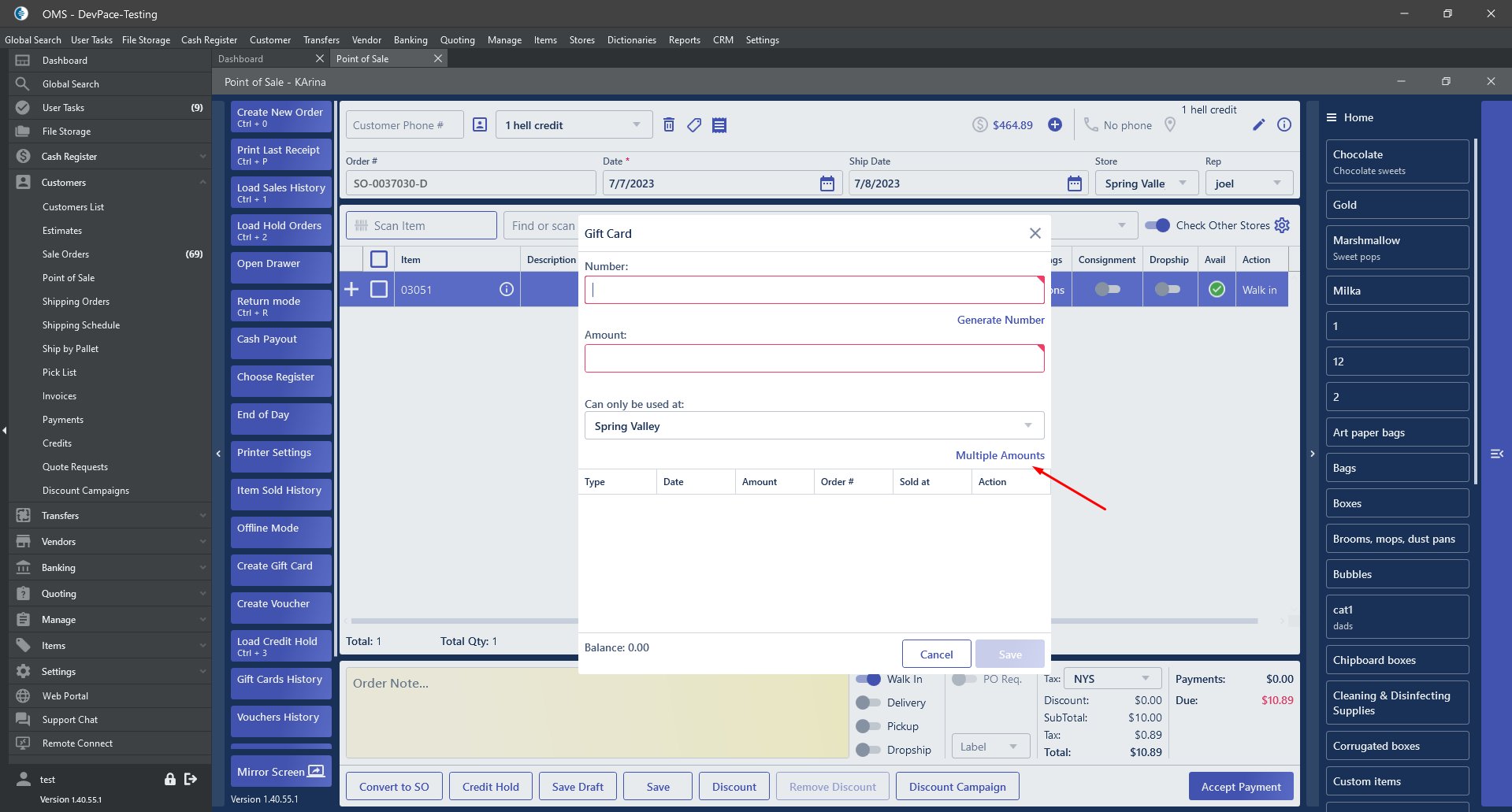Switch to the Dashboard tab
1512x812 pixels.
click(241, 59)
